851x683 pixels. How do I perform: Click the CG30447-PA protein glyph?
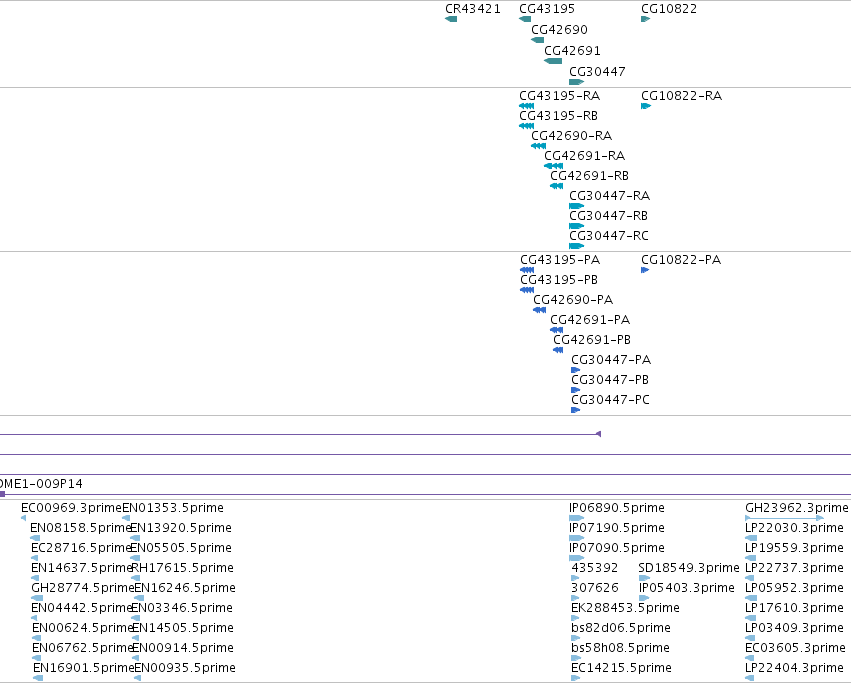[576, 370]
